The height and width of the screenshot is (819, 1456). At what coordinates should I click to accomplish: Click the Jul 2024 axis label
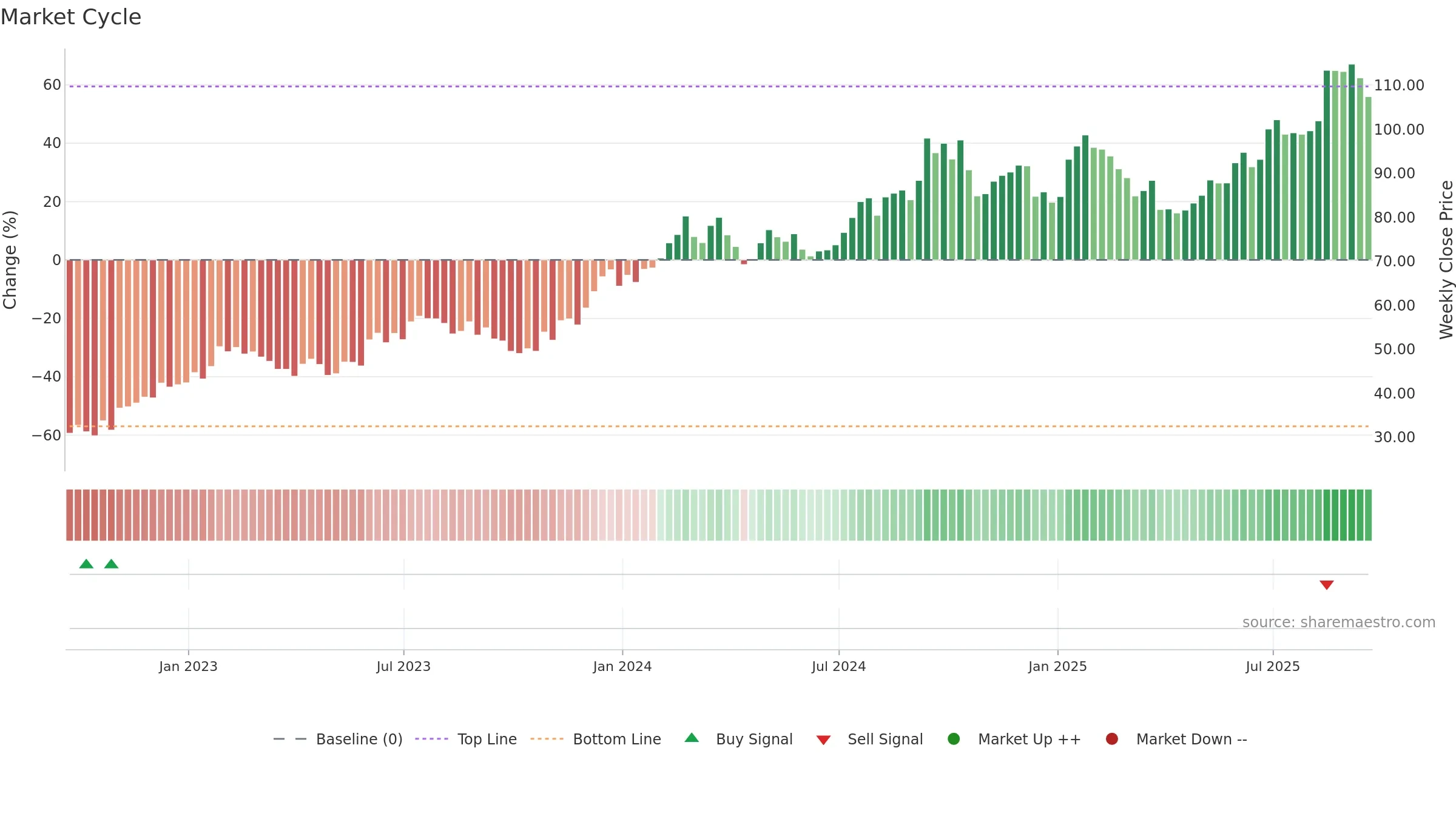click(839, 666)
